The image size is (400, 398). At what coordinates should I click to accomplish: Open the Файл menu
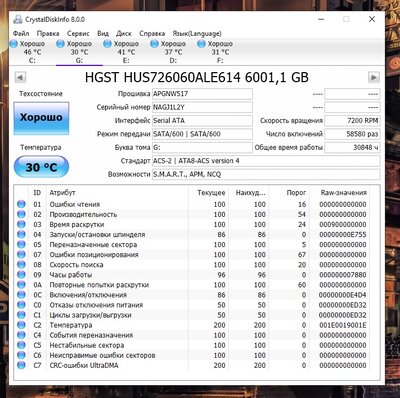(21, 34)
